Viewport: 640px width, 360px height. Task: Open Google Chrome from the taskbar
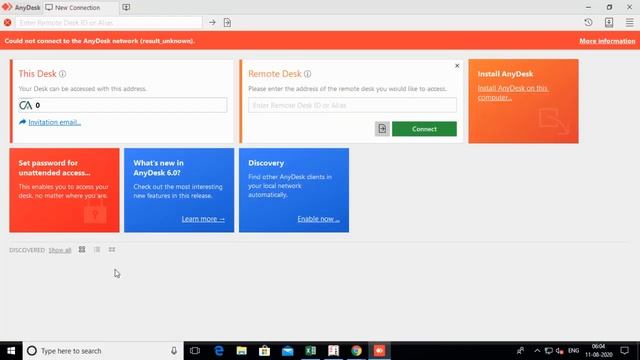coord(356,351)
